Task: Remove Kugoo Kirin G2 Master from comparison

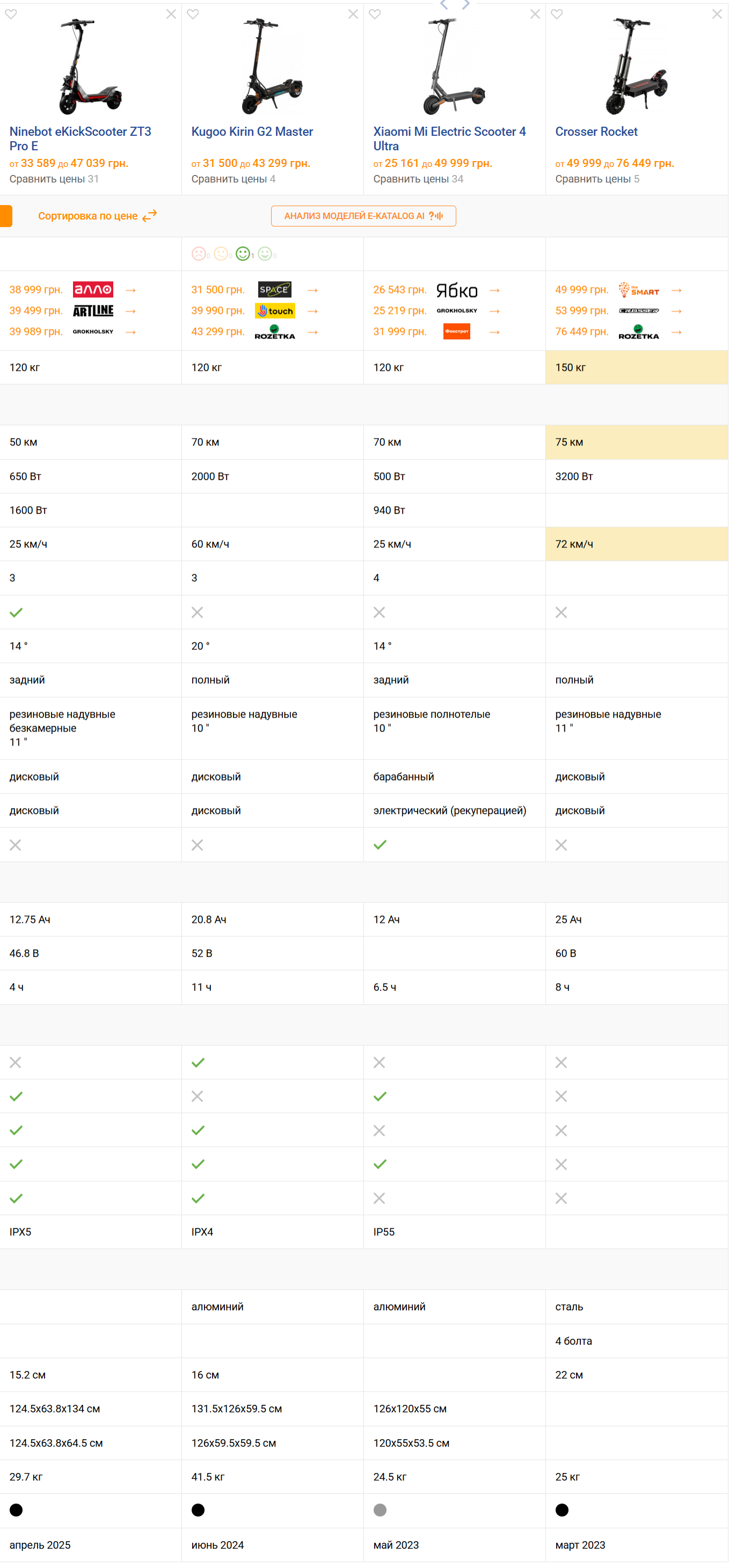Action: [353, 14]
